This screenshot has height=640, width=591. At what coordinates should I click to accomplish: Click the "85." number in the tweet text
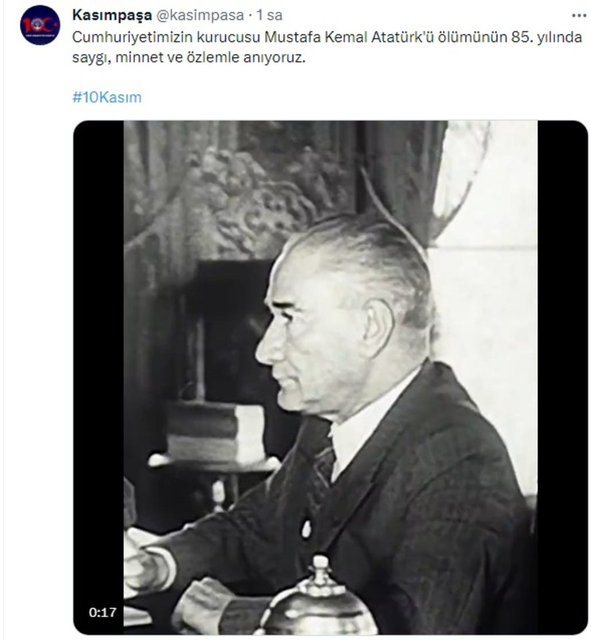click(522, 37)
